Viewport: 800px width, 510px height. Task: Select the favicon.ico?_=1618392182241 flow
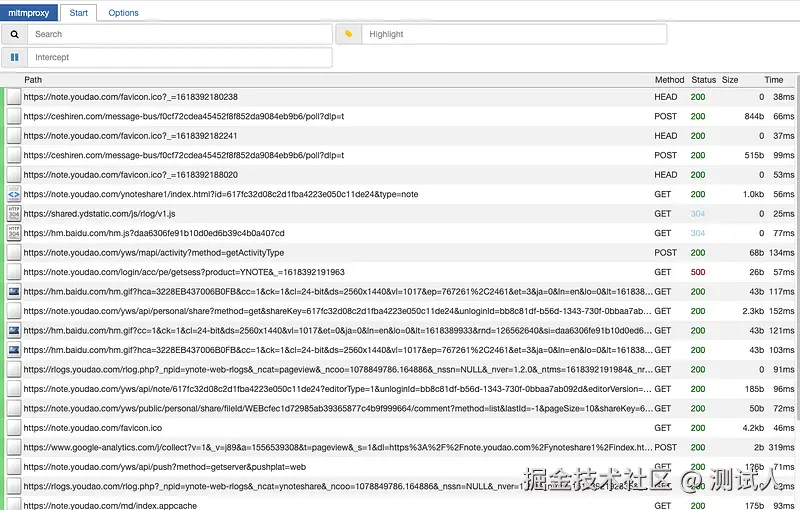[400, 136]
